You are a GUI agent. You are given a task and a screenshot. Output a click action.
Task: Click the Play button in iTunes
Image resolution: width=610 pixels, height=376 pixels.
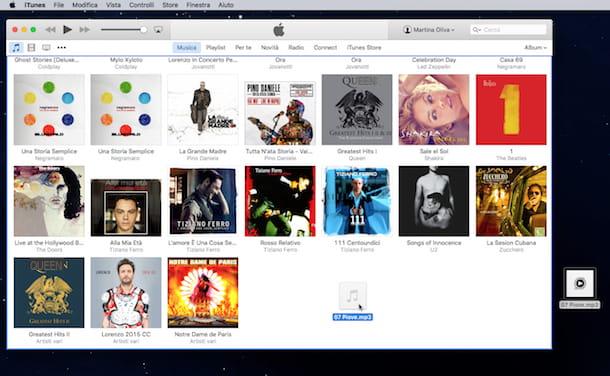[67, 29]
